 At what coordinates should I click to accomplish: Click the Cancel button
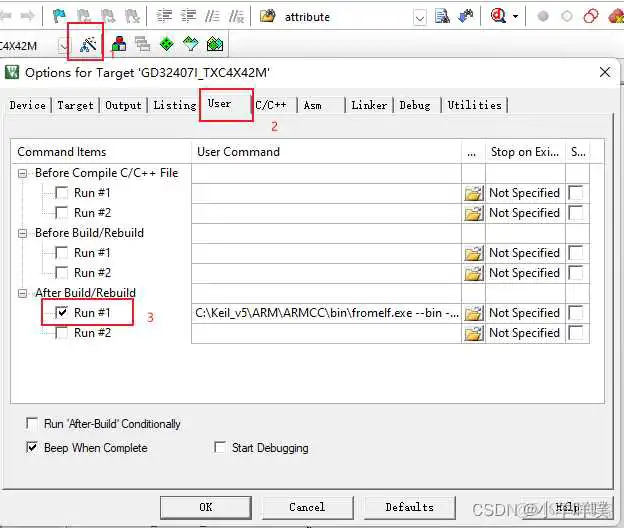click(x=307, y=507)
